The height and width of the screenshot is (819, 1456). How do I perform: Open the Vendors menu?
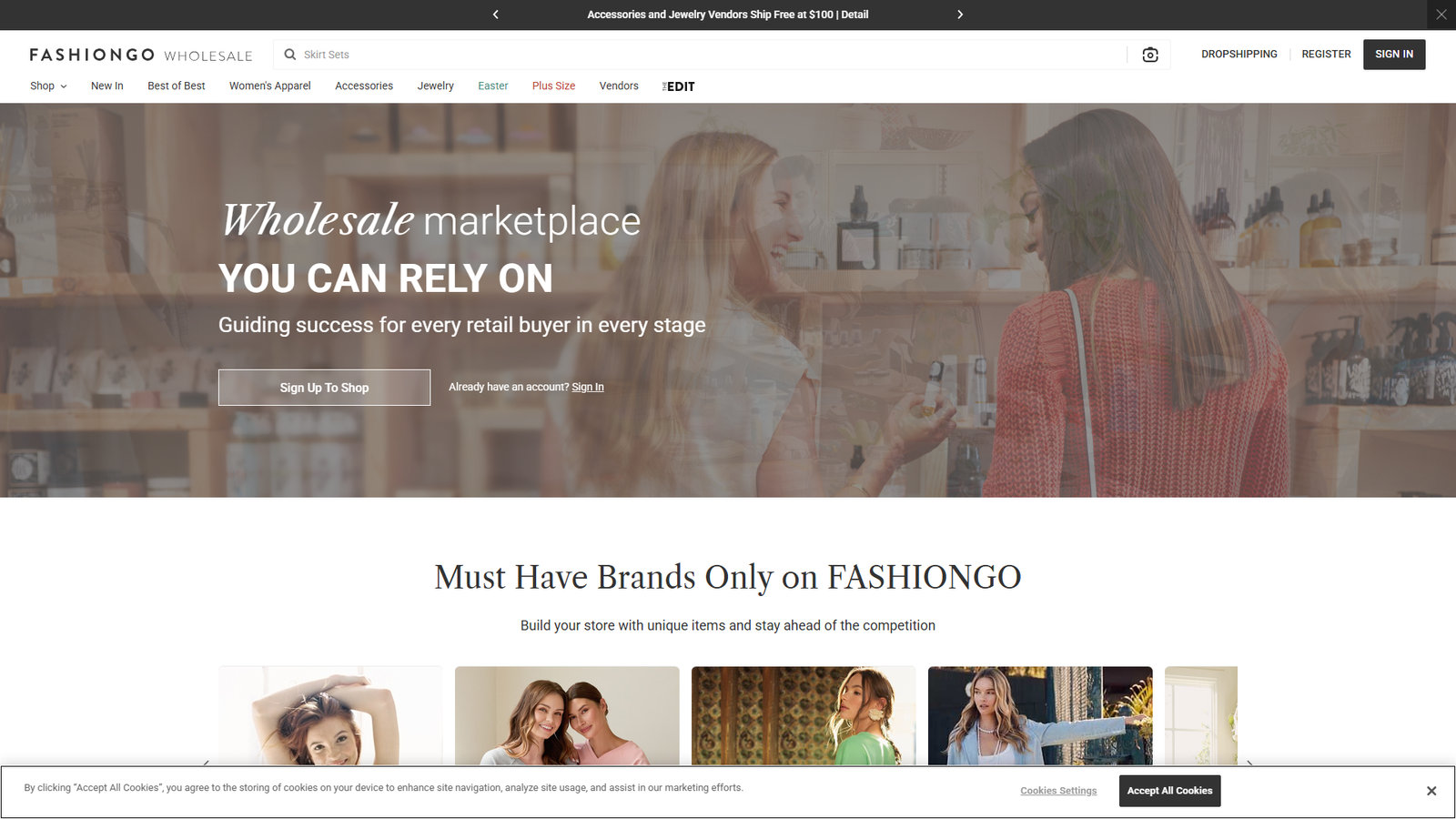click(x=619, y=86)
